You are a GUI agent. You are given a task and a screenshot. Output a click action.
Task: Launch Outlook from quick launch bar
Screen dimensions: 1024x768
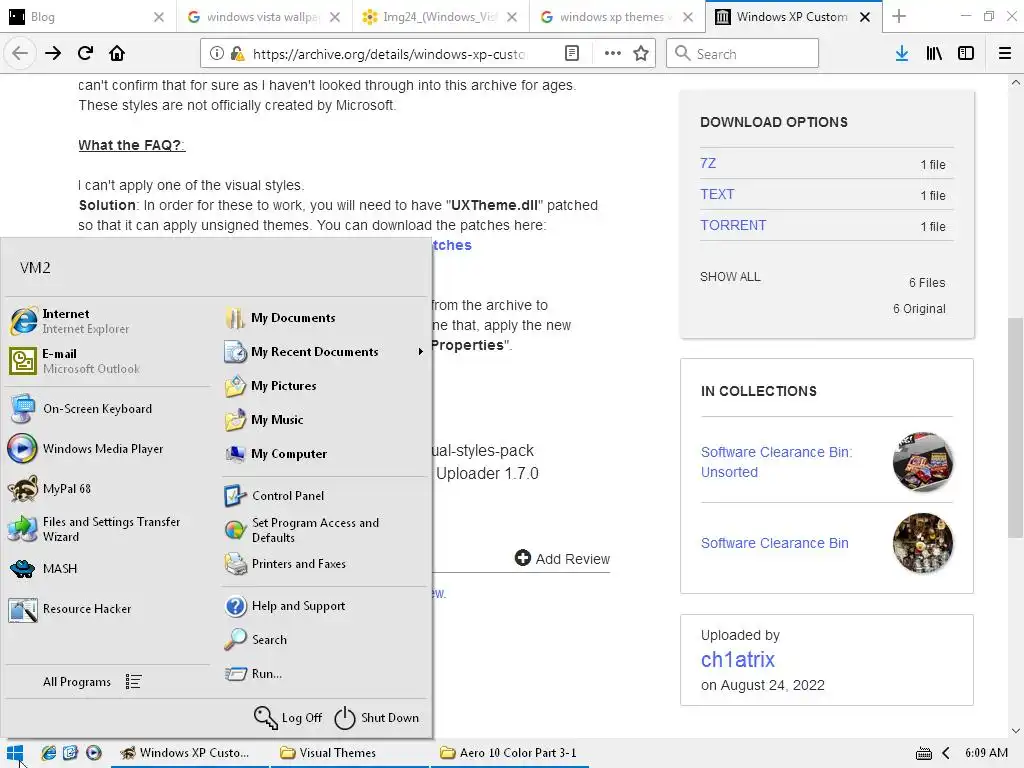[71, 753]
